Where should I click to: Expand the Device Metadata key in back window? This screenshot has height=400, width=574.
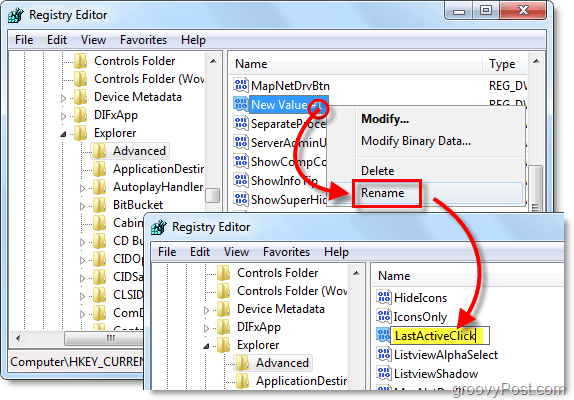(x=63, y=98)
